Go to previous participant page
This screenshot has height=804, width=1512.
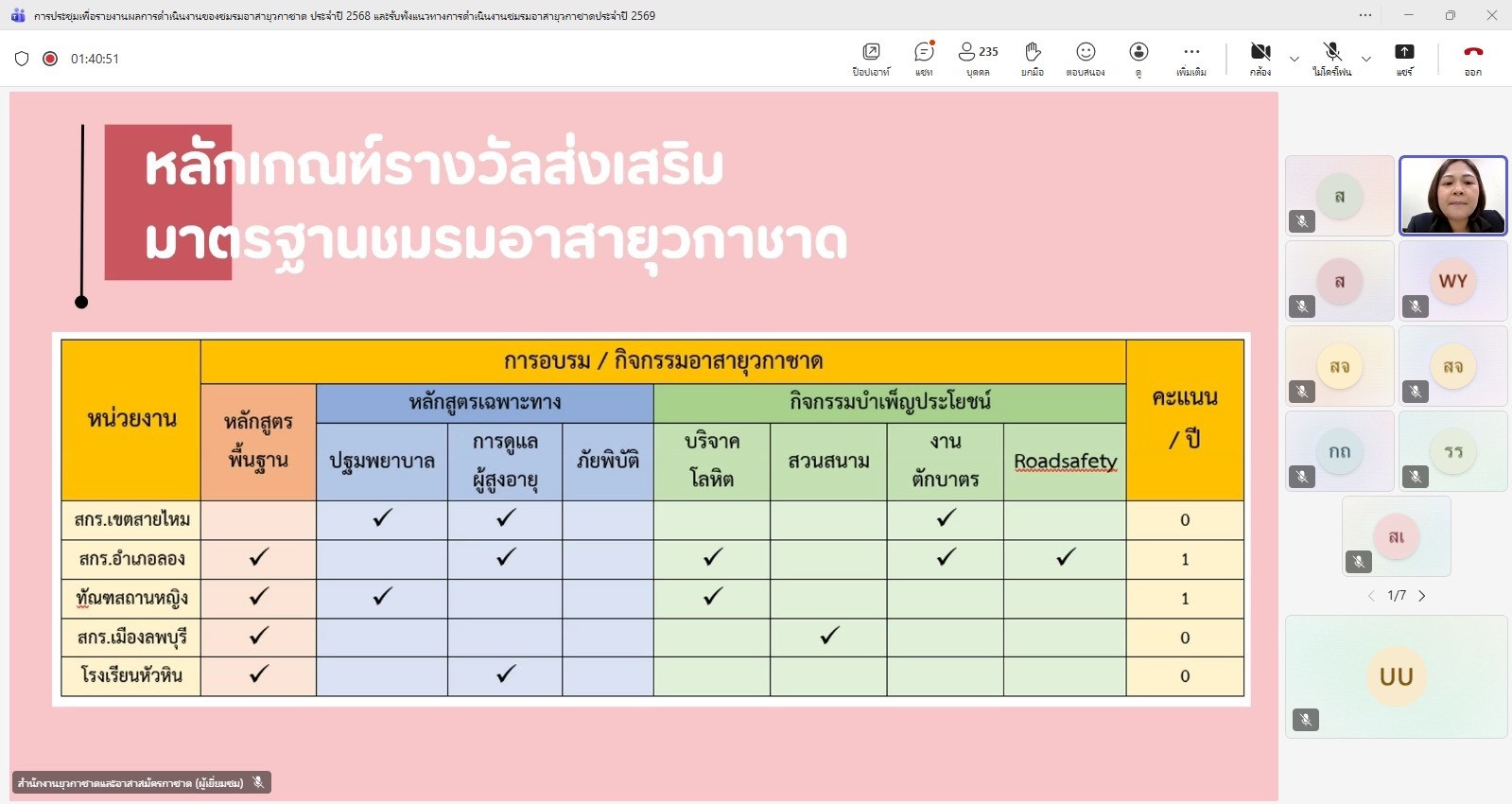1371,596
